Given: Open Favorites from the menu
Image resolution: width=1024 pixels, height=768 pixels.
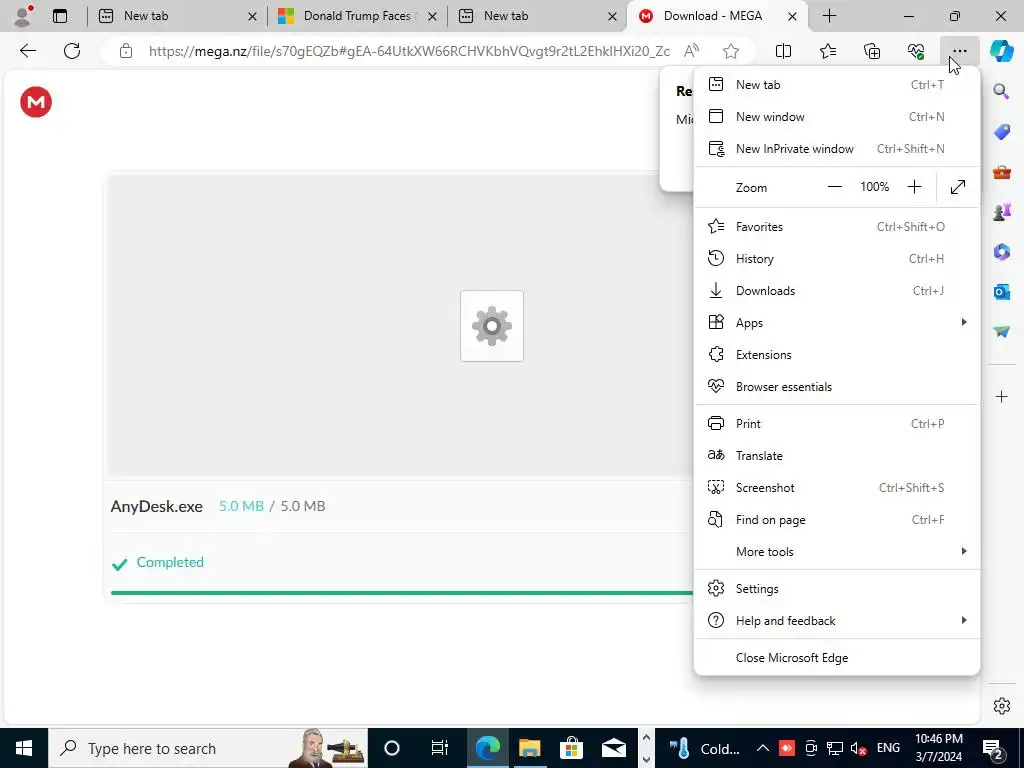Looking at the screenshot, I should tap(837, 227).
